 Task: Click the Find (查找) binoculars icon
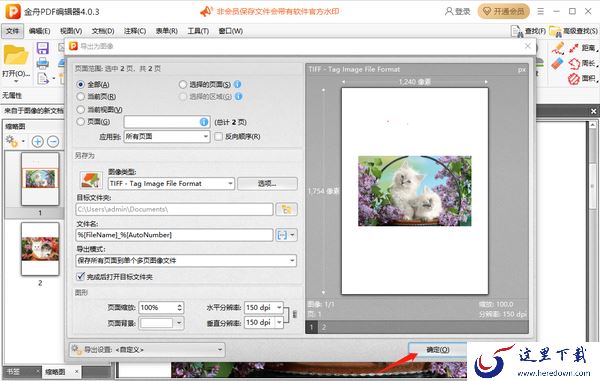(517, 31)
